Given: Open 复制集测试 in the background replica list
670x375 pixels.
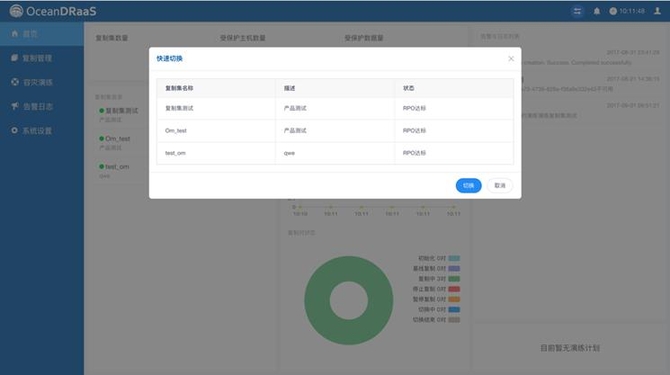Looking at the screenshot, I should point(122,111).
